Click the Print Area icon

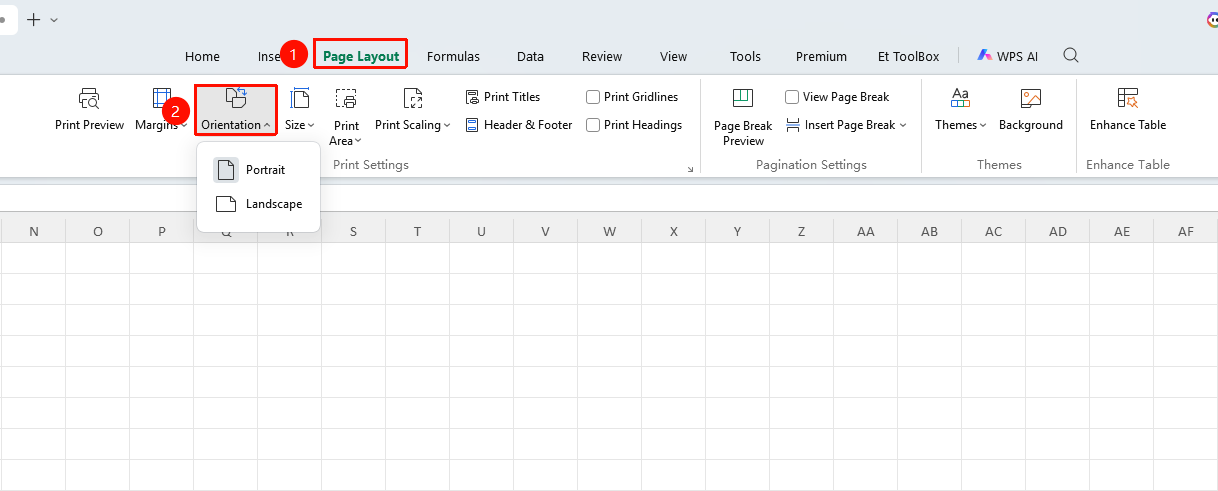pyautogui.click(x=346, y=98)
